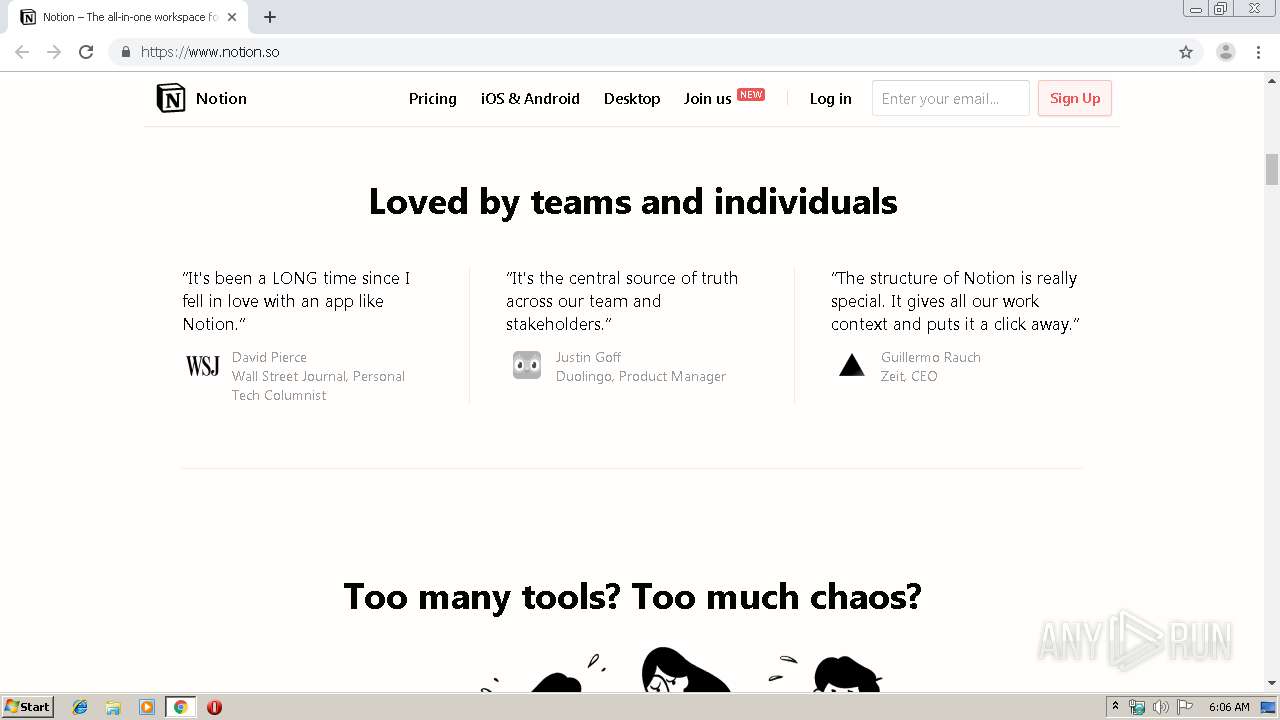Click the Action Center flag icon
The width and height of the screenshot is (1280, 720).
point(1185,707)
